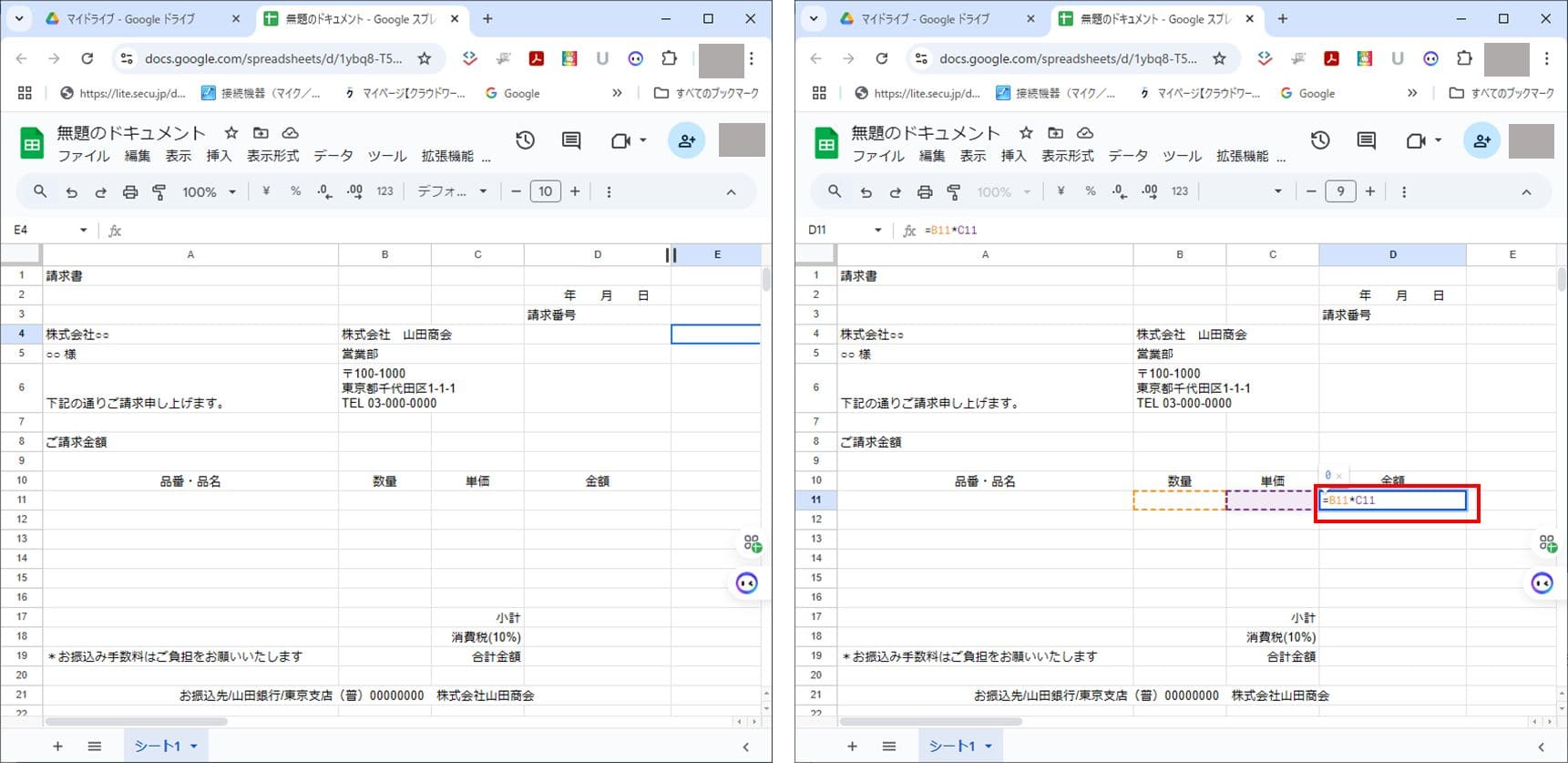Star the document in the left window
The height and width of the screenshot is (763, 1568).
(231, 133)
